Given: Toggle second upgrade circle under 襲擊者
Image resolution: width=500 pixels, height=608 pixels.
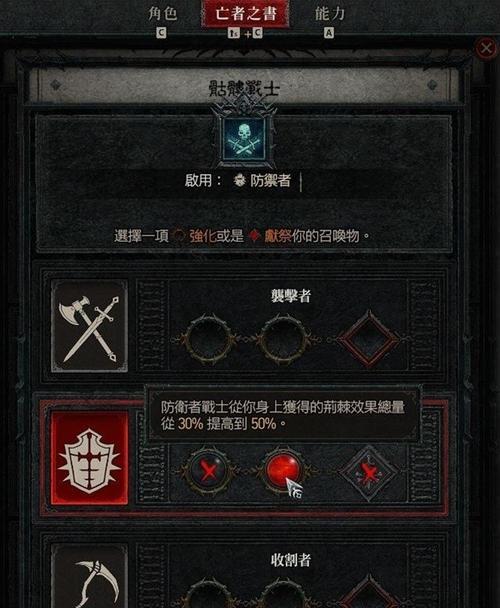Looking at the screenshot, I should [x=284, y=339].
